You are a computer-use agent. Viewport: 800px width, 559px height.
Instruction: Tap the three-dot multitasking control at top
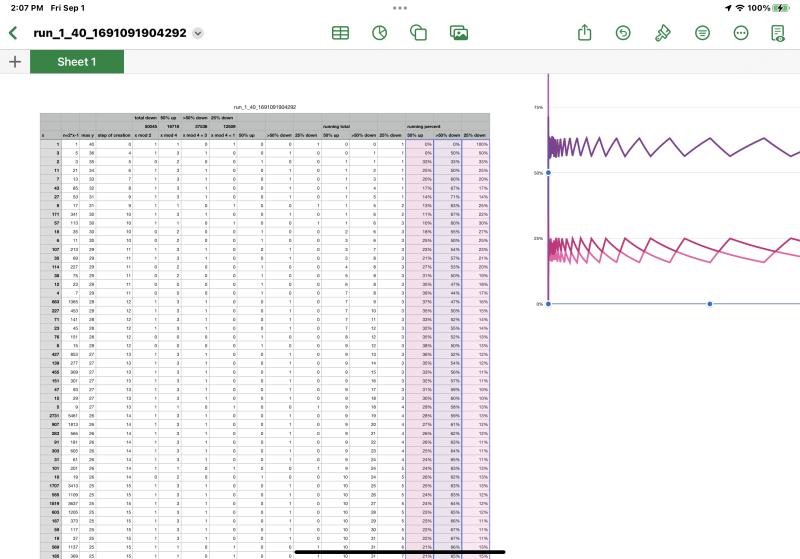coord(400,7)
